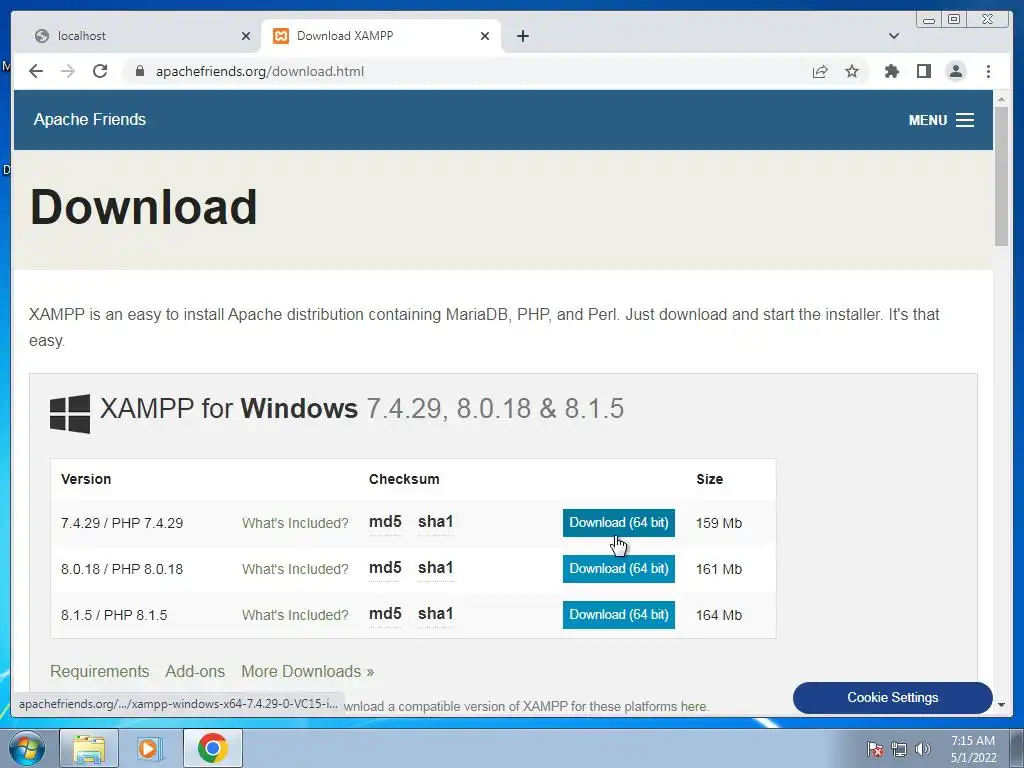
Task: Show sha1 checksum for 7.4.29
Action: [x=435, y=522]
